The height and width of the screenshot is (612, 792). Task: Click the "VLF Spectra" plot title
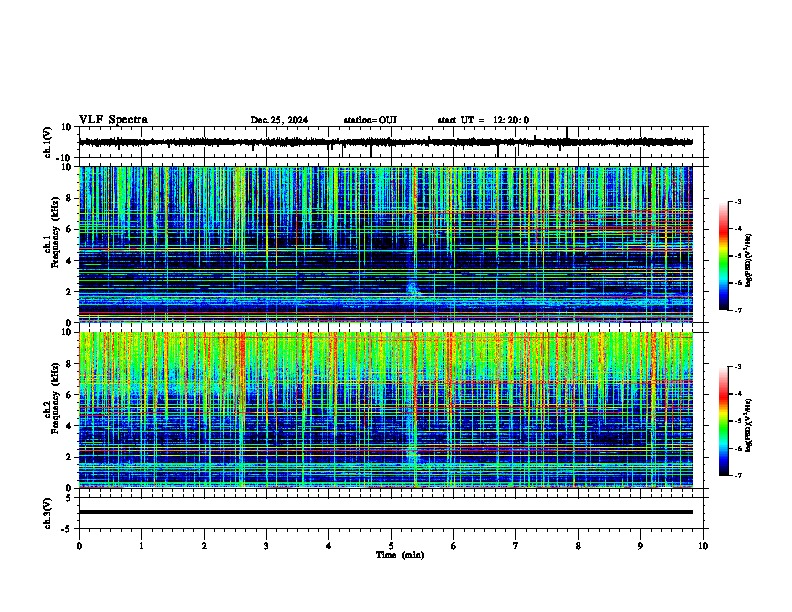point(113,120)
